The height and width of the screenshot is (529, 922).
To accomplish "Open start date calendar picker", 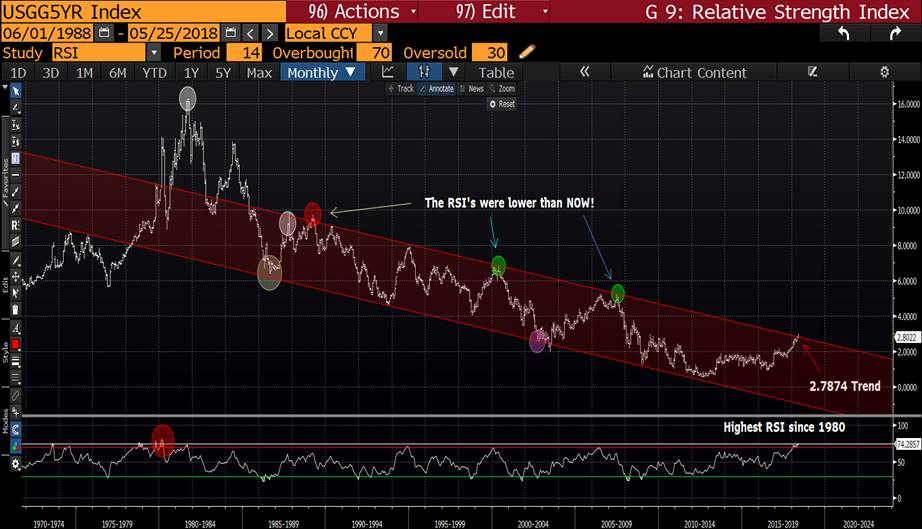I will coord(103,33).
